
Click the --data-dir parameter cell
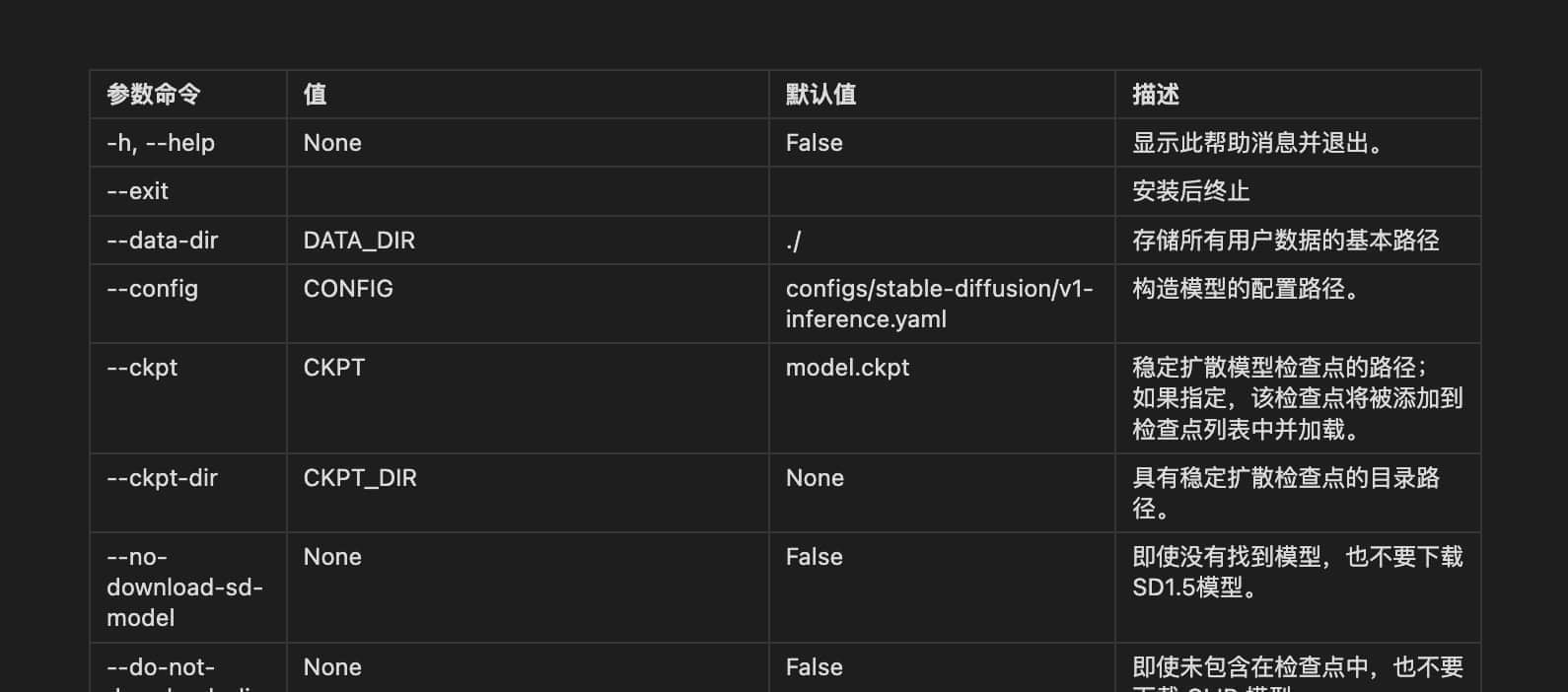[x=163, y=241]
